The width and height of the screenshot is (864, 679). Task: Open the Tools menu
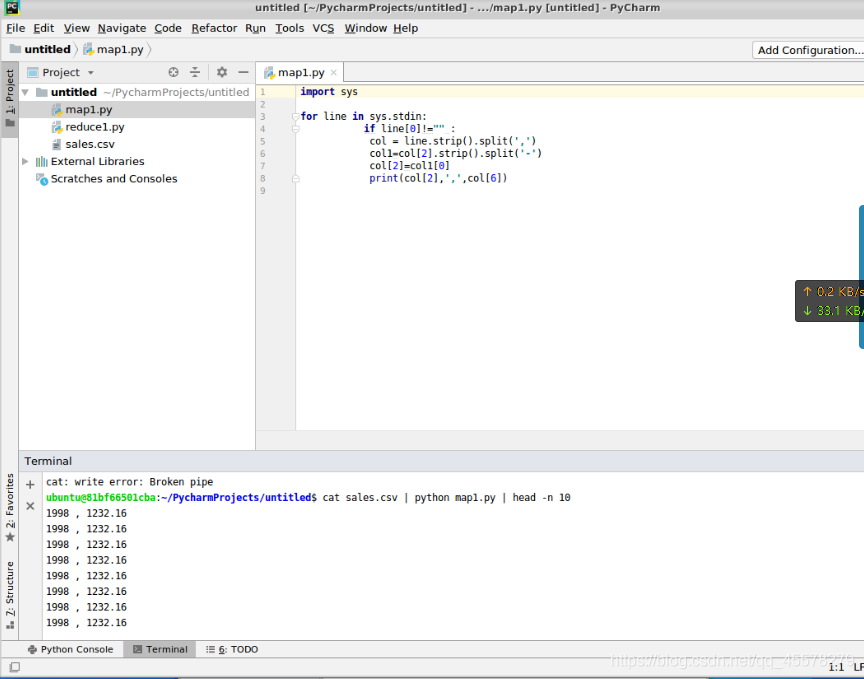(290, 28)
